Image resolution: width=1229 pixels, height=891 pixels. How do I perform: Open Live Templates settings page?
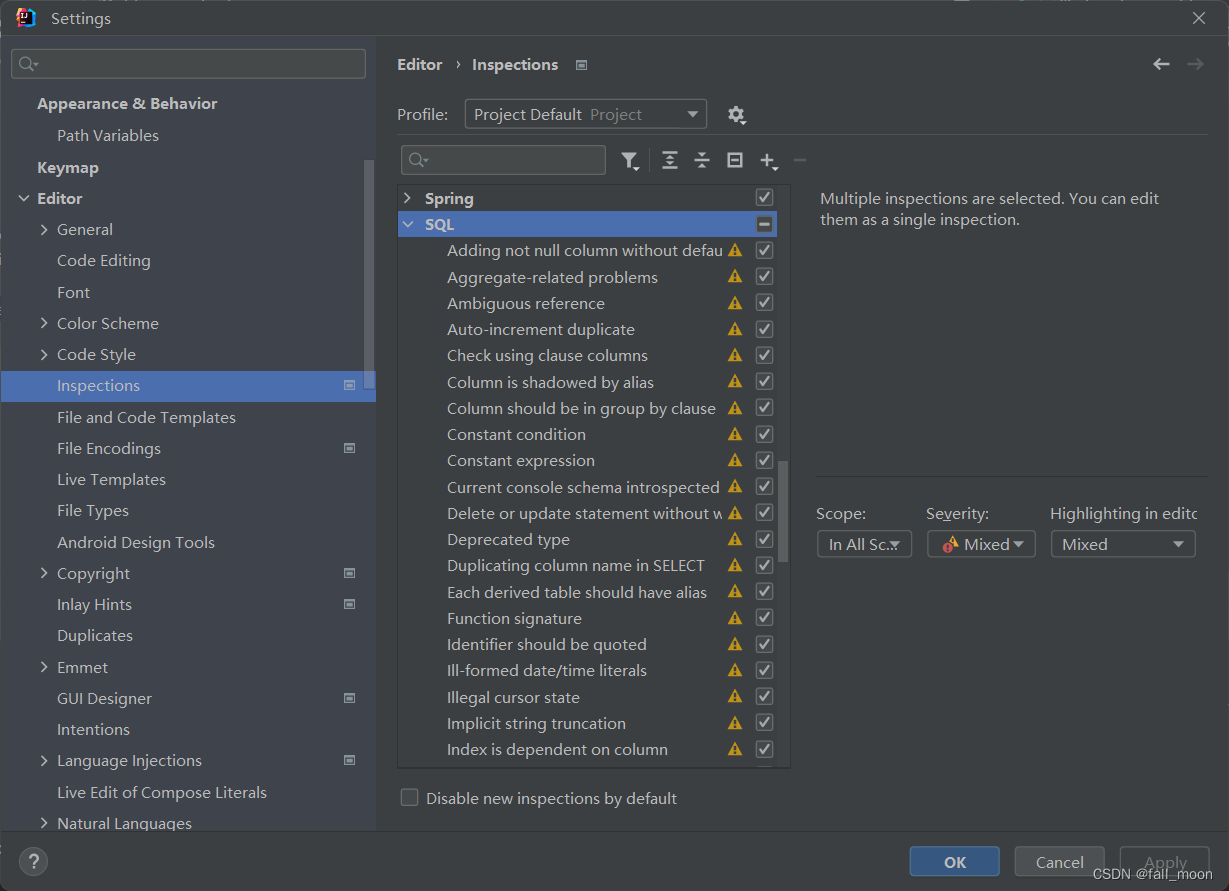pyautogui.click(x=111, y=479)
